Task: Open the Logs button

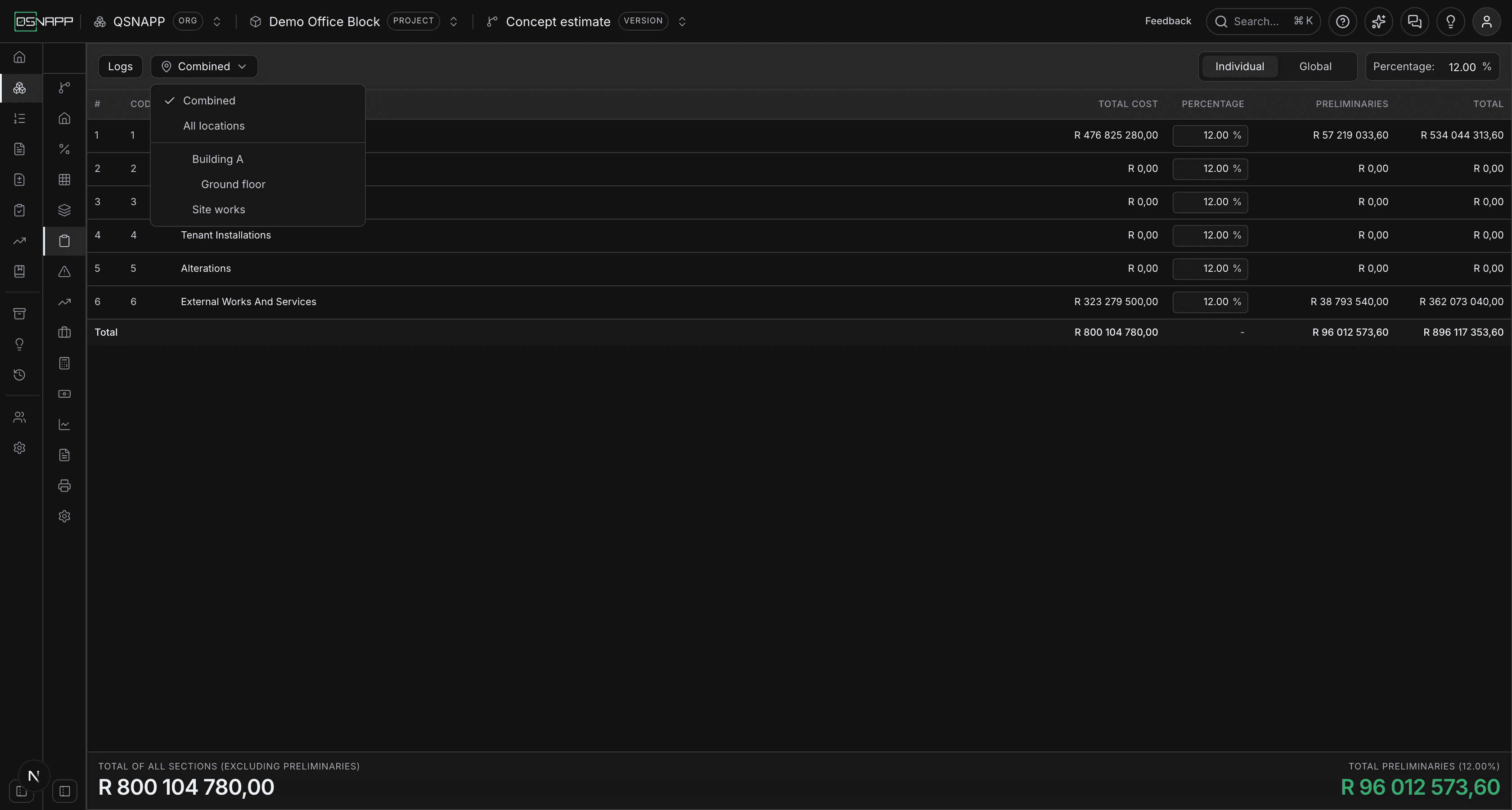Action: coord(120,66)
